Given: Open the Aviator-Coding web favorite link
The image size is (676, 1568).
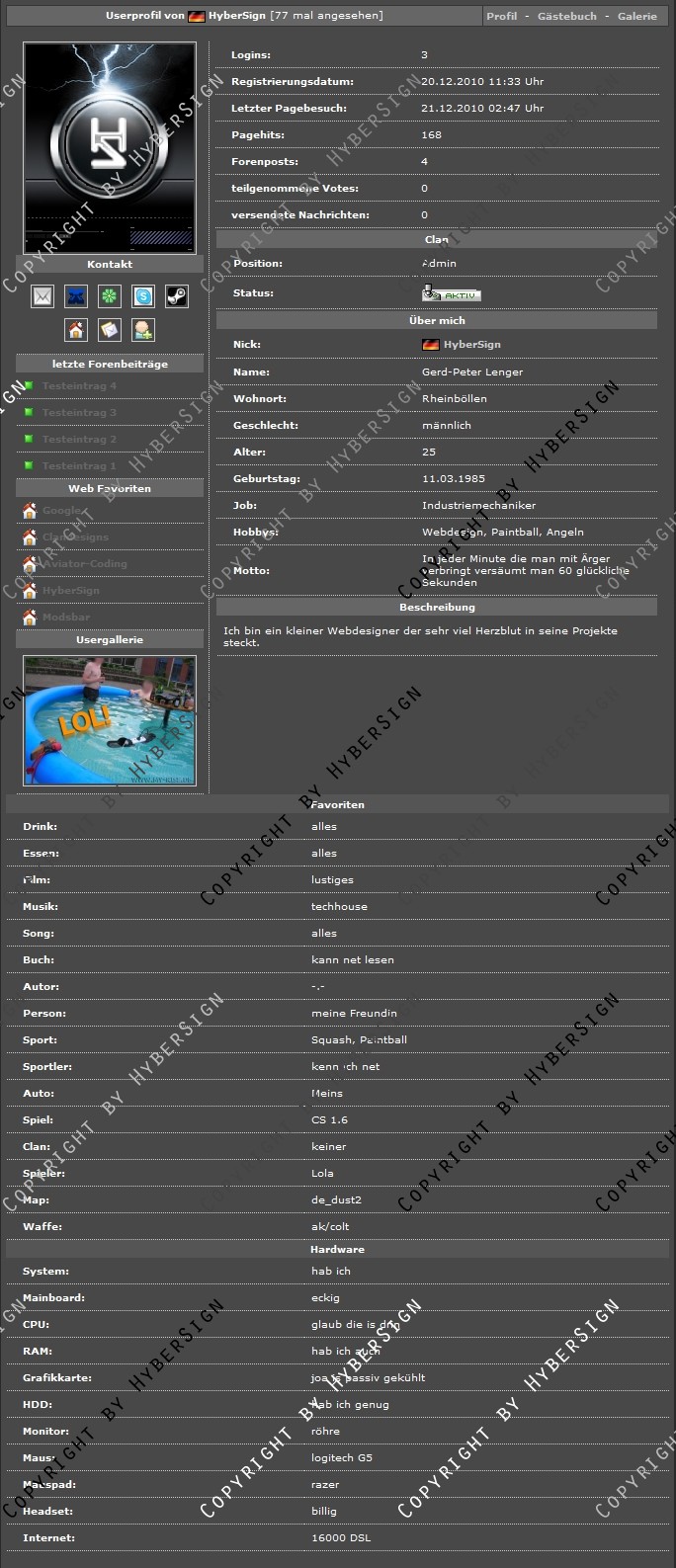Looking at the screenshot, I should coord(84,563).
